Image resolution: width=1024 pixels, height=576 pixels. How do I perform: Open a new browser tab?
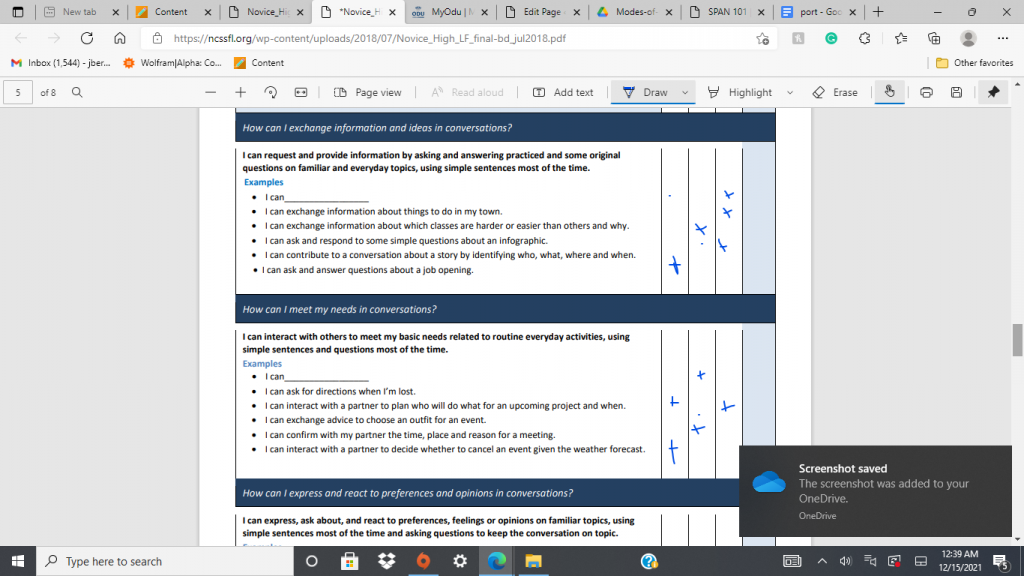tap(878, 12)
